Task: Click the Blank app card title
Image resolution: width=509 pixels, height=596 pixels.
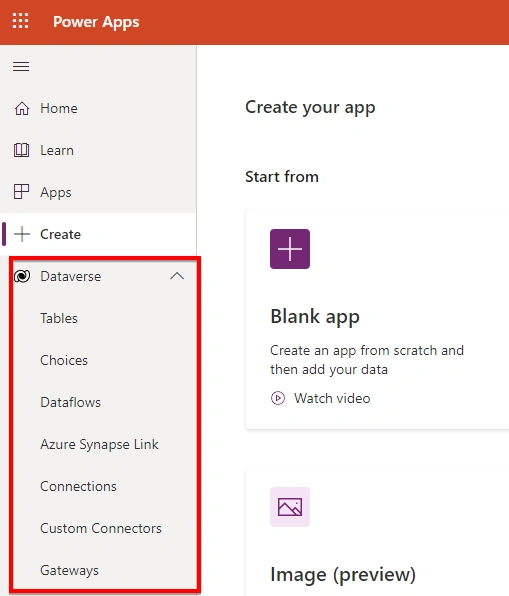Action: [315, 317]
